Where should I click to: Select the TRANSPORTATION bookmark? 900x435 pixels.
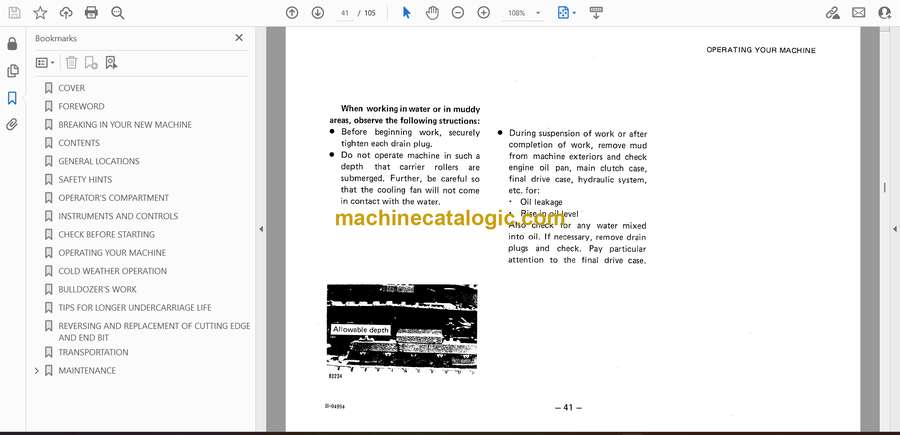click(x=93, y=352)
